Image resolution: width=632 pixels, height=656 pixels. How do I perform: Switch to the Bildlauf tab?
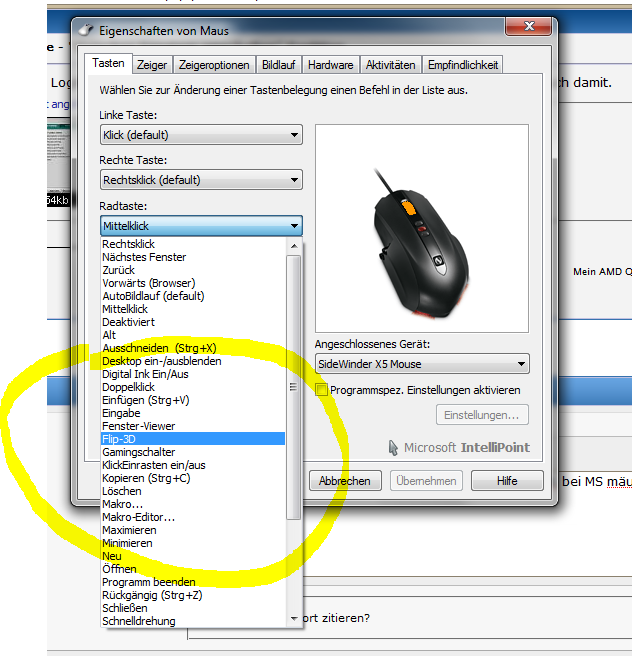click(279, 65)
